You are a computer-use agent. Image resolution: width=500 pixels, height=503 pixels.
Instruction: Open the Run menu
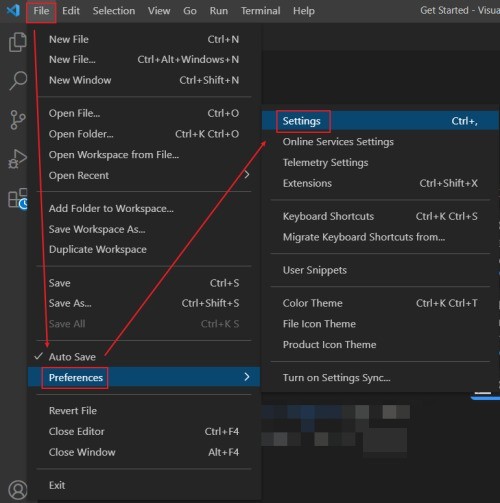219,11
